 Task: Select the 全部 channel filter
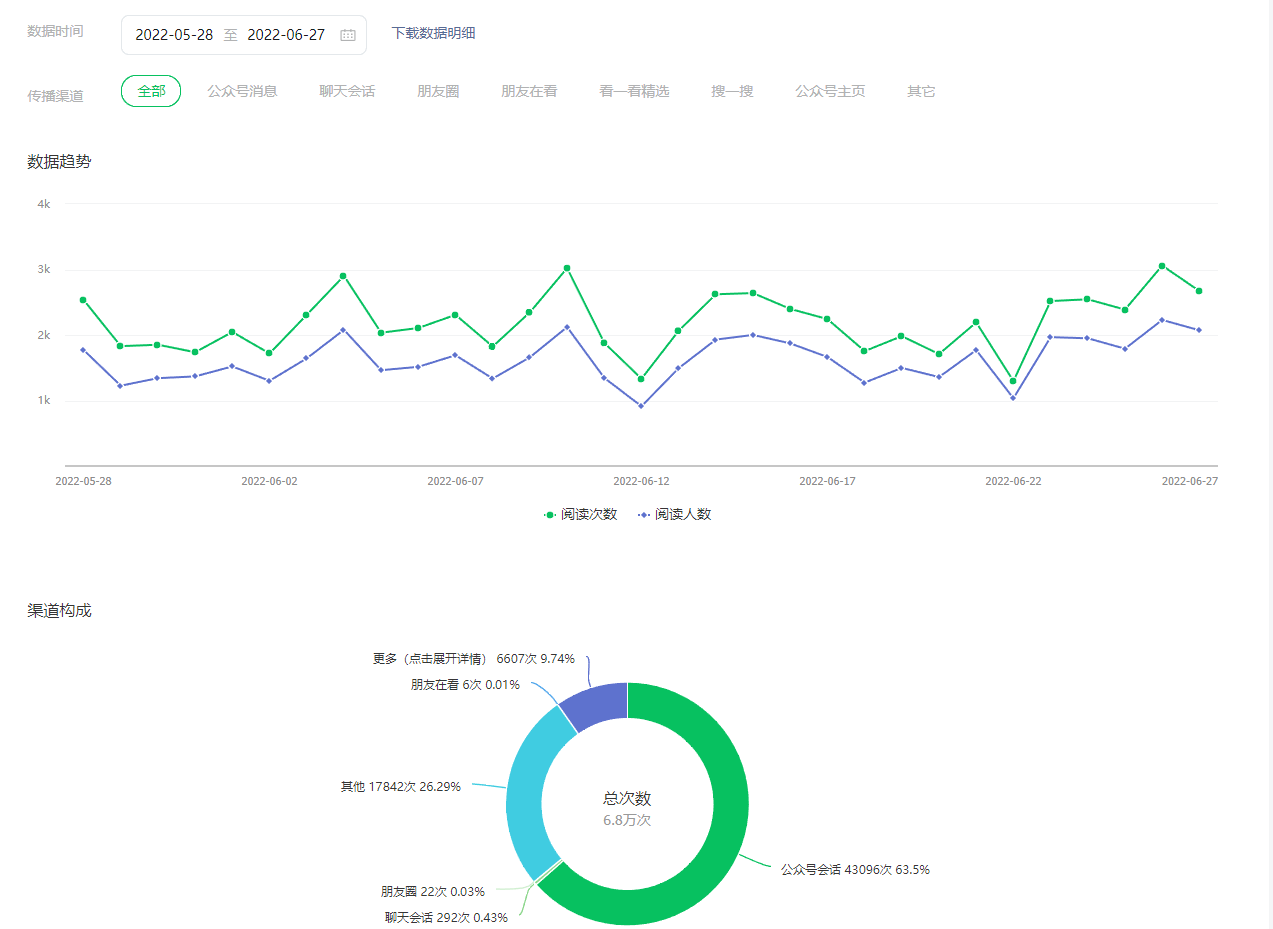click(151, 91)
